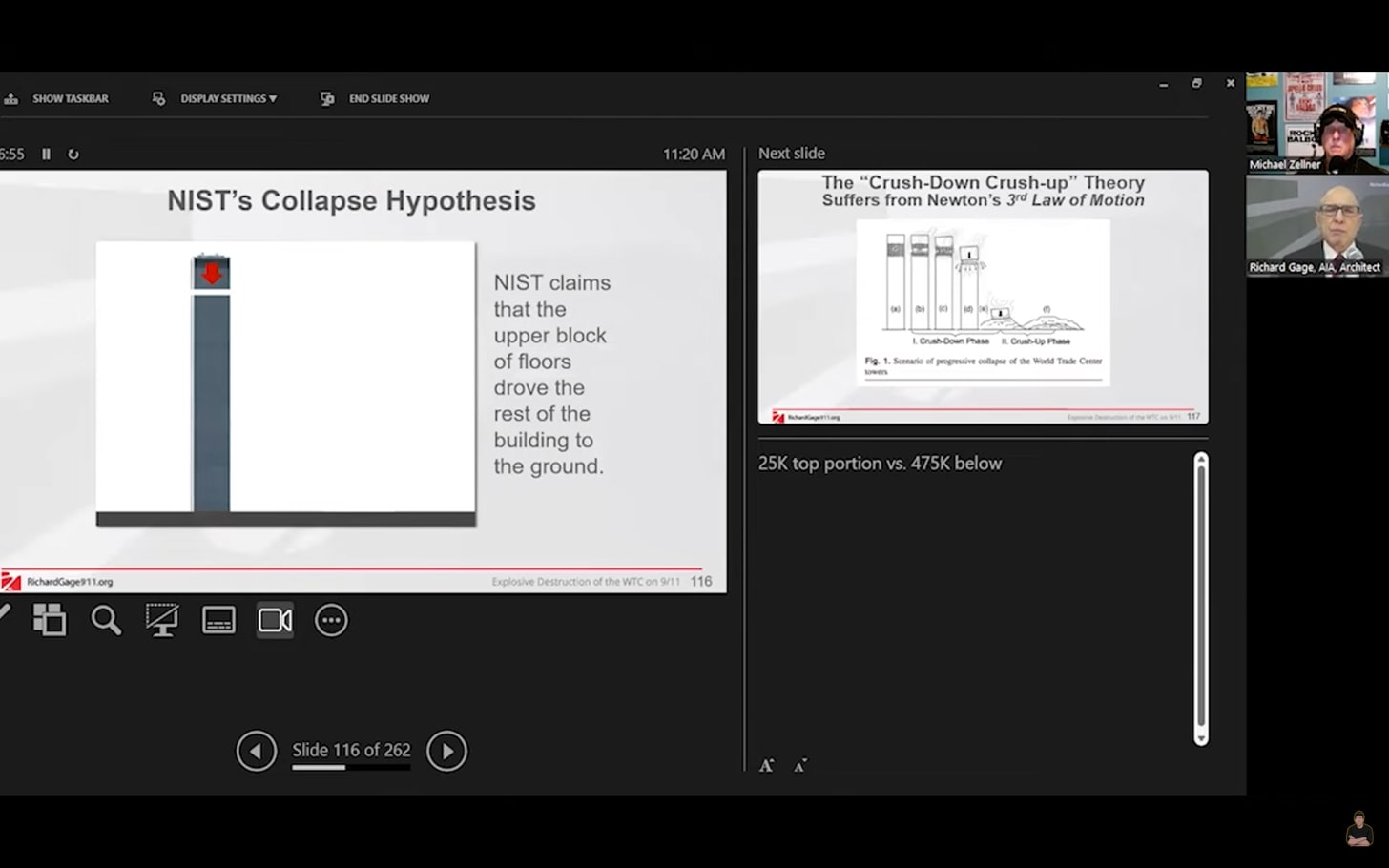Viewport: 1389px width, 868px height.
Task: Click the notes scrollbar up arrow
Action: click(1201, 459)
